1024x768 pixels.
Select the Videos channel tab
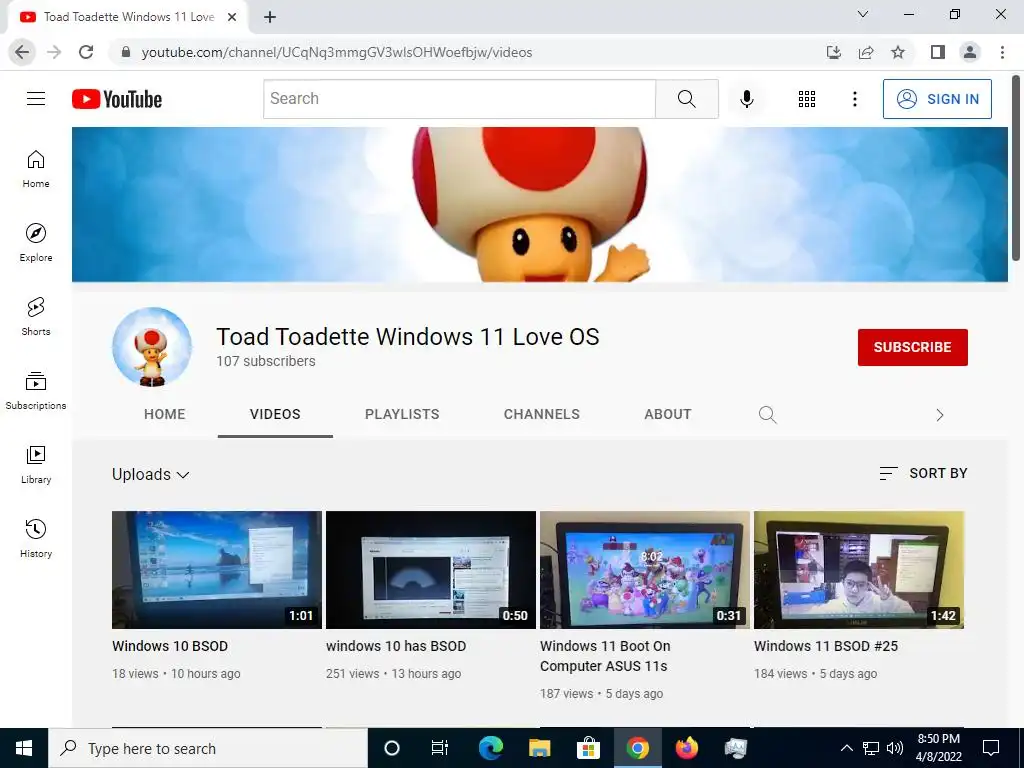[275, 414]
